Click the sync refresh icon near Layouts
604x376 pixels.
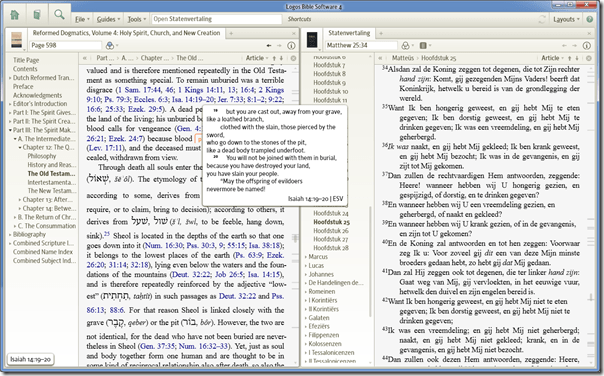542,19
